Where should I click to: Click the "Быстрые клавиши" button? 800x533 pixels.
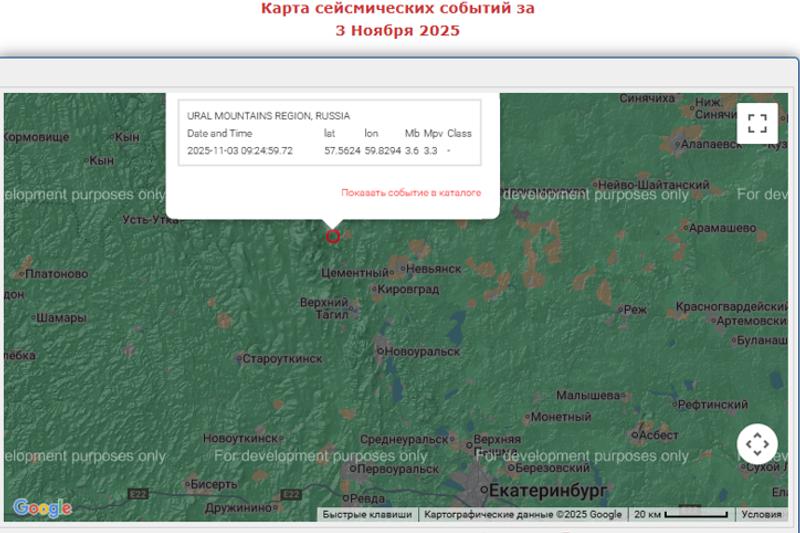[x=367, y=515]
